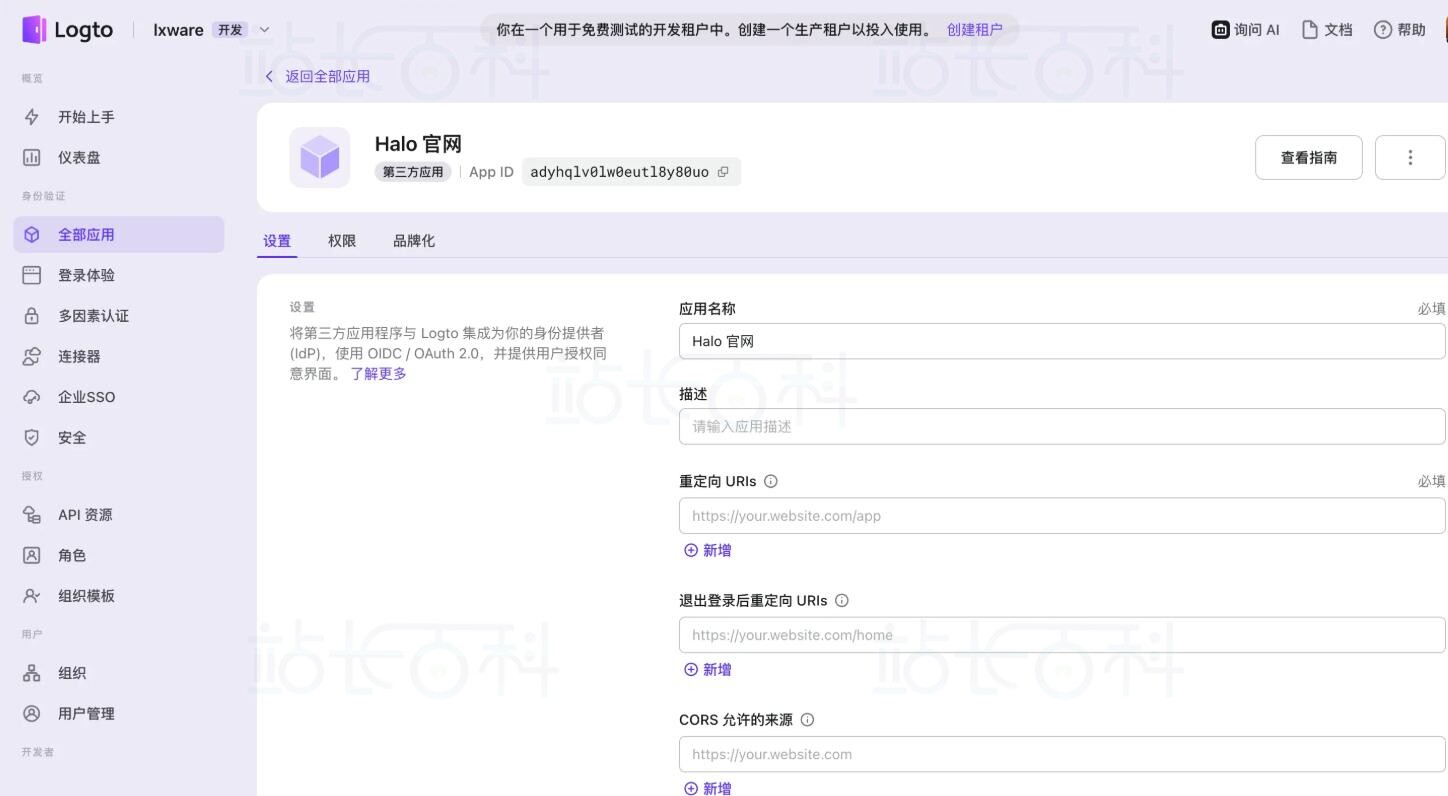Open 仪表盘 dashboard in sidebar
Image resolution: width=1448 pixels, height=796 pixels.
click(x=79, y=158)
